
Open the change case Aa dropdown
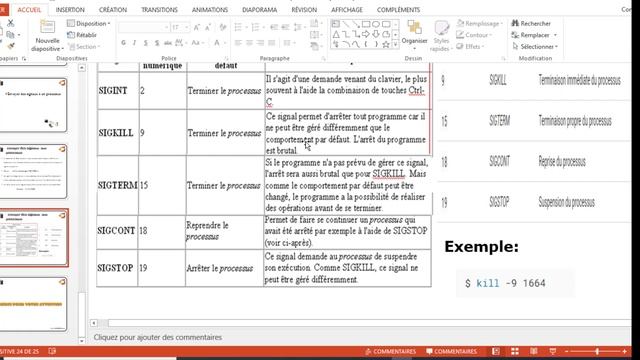tap(197, 42)
